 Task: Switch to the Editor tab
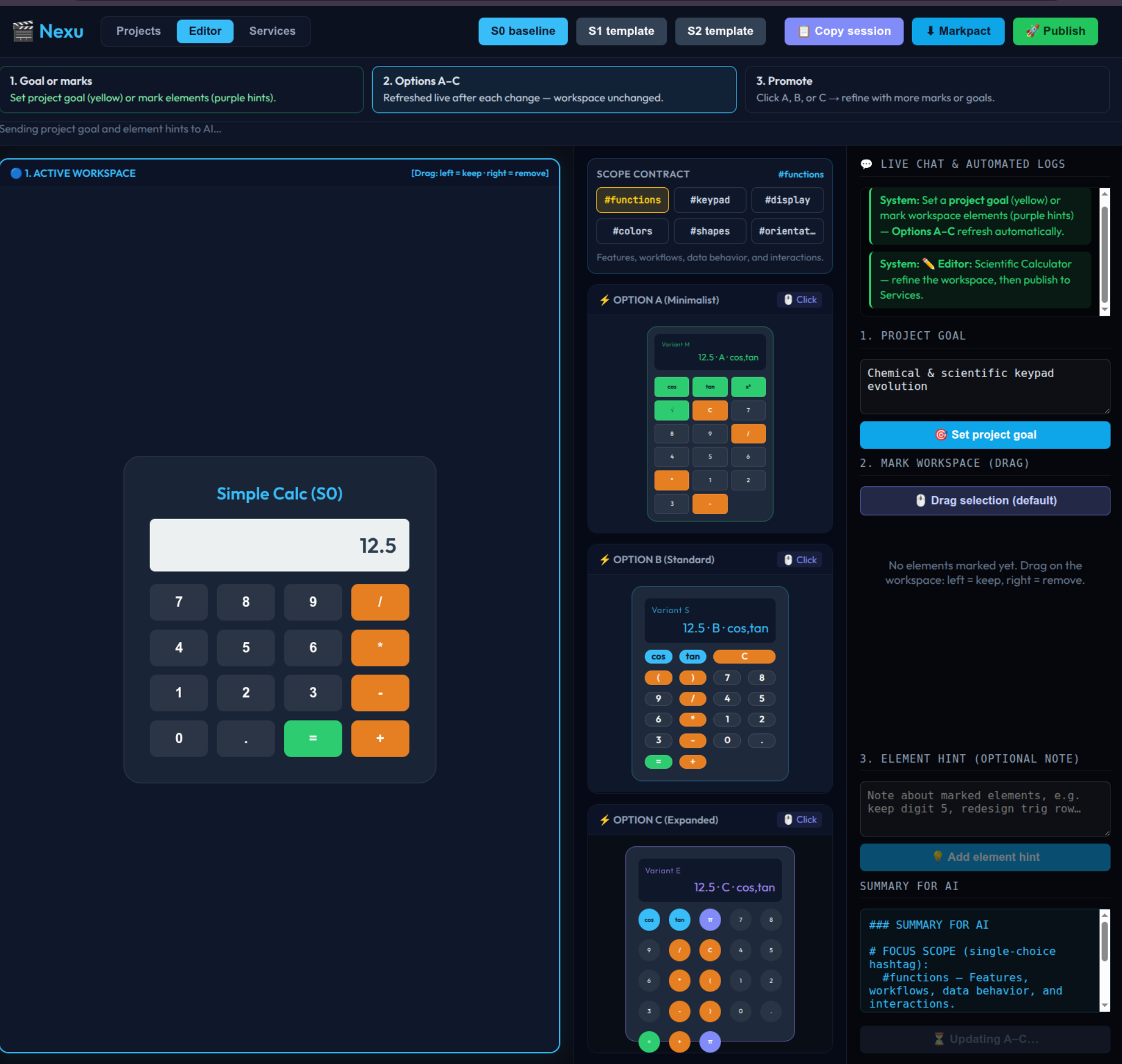[x=205, y=31]
